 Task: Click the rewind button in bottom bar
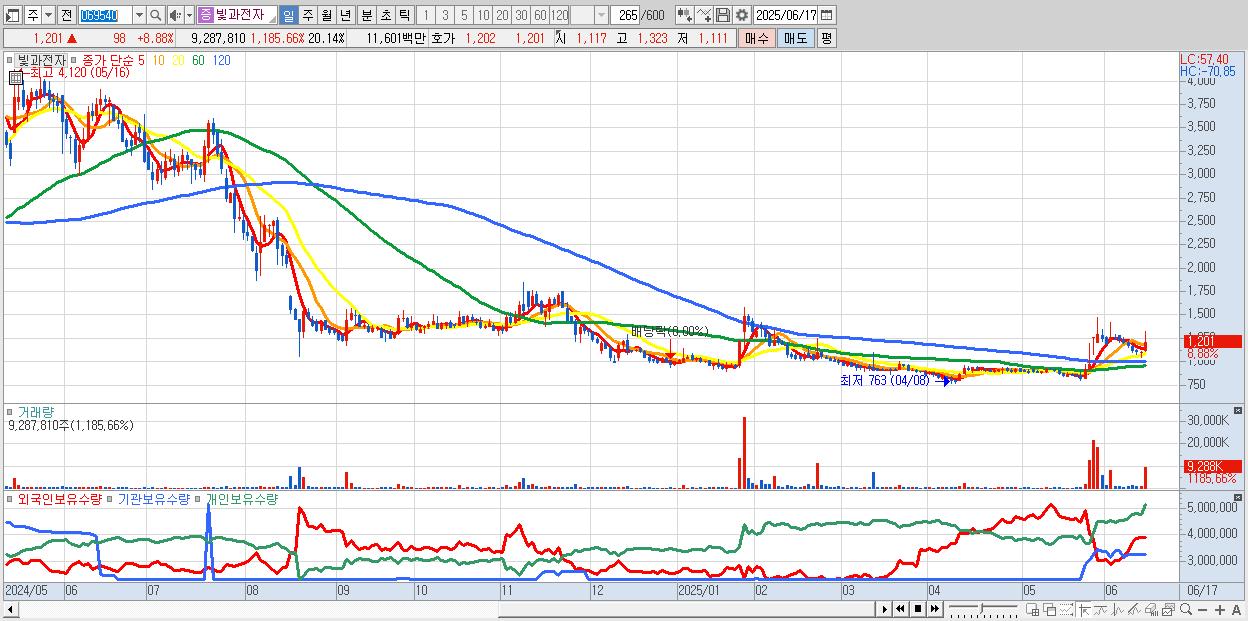(x=900, y=609)
